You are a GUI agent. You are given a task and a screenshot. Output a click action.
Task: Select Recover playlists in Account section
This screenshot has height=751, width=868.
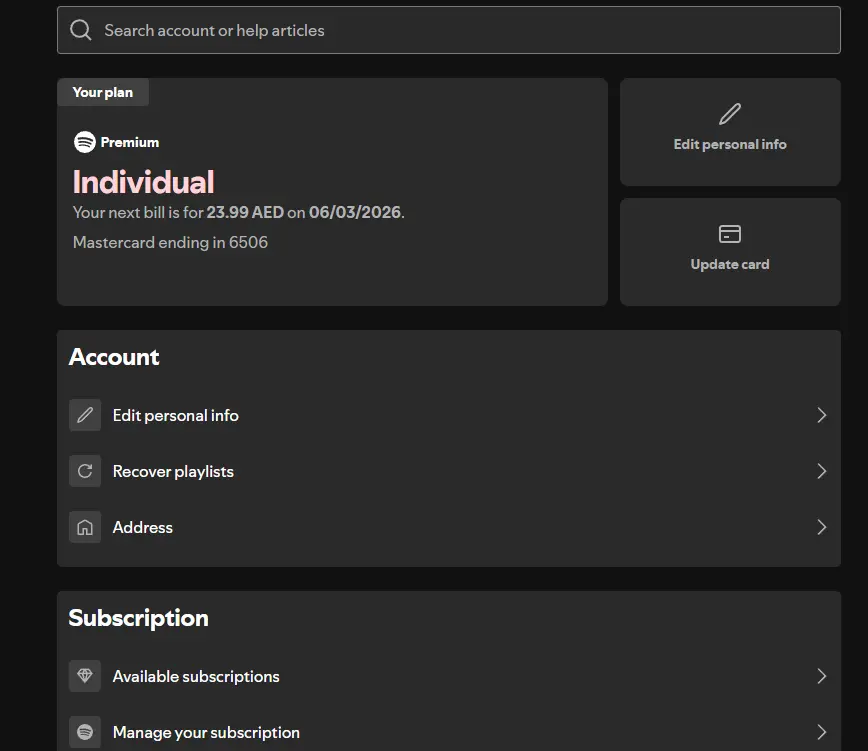point(448,471)
